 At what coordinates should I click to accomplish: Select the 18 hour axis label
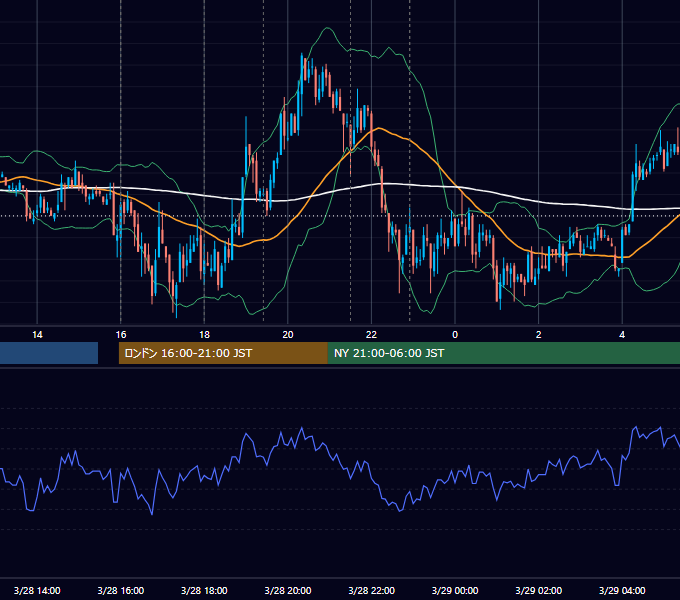[204, 334]
